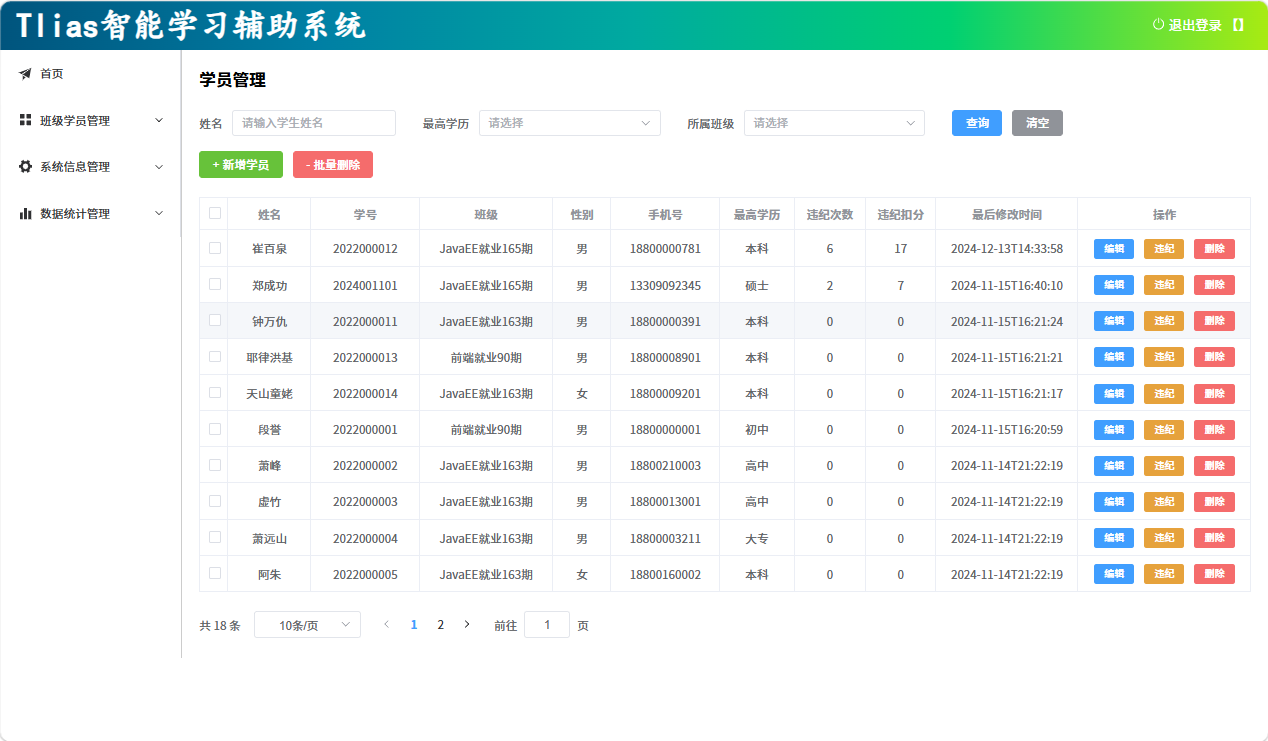
Task: Click the paper plane icon beside 首页
Action: [25, 74]
